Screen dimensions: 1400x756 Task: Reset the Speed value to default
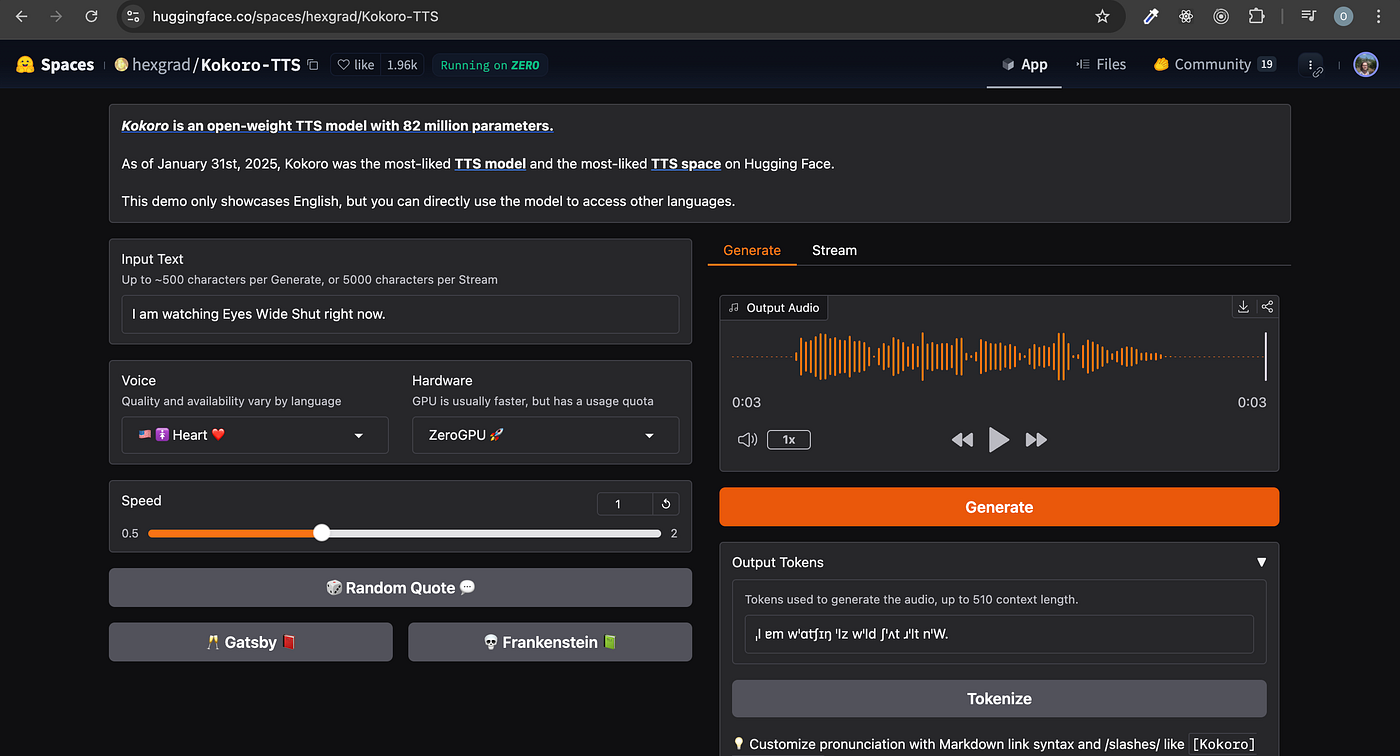(665, 504)
